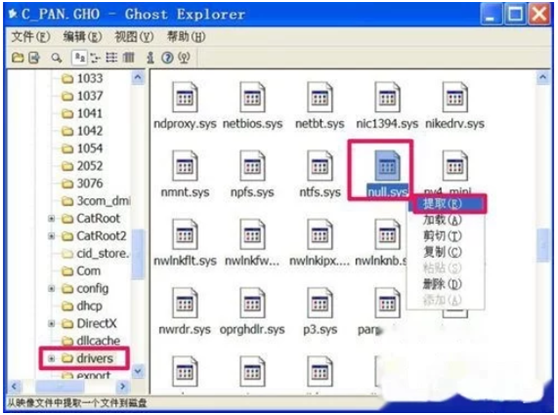Screen dimensions: 558x415
Task: Click the details view toolbar icon
Action: 128,58
